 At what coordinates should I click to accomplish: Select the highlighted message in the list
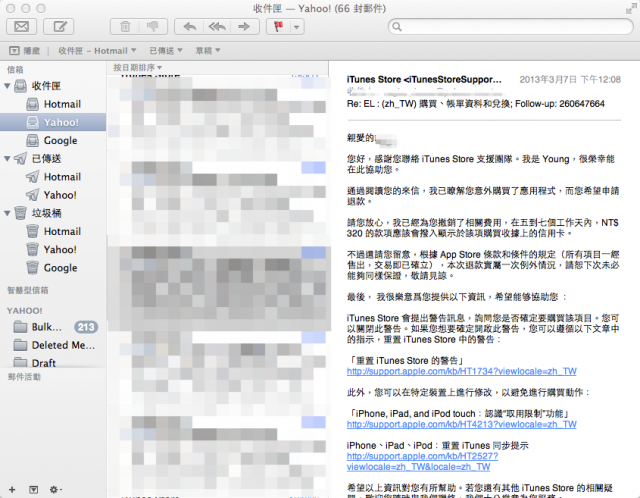[219, 288]
